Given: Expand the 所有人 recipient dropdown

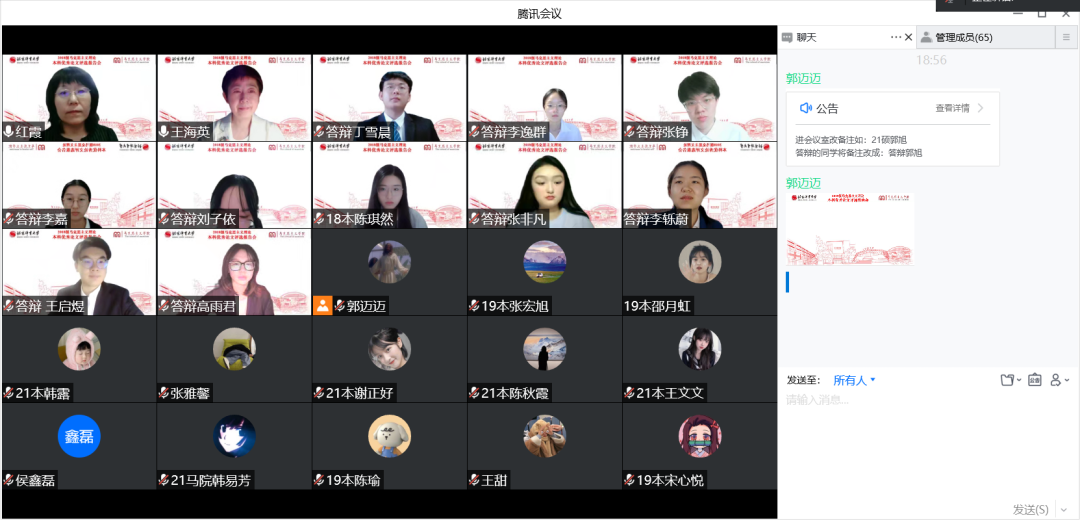Looking at the screenshot, I should [855, 380].
